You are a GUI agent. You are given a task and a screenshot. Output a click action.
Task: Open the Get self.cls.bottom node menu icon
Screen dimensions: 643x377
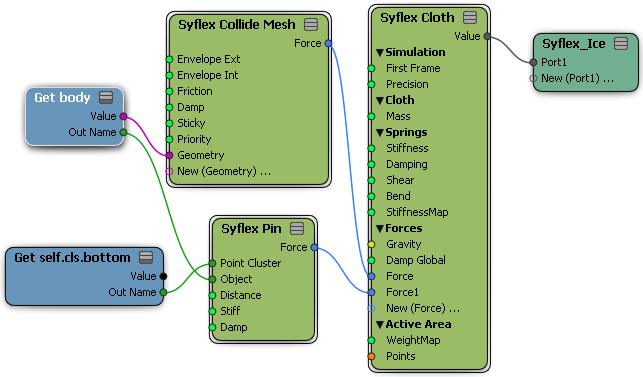tap(146, 258)
